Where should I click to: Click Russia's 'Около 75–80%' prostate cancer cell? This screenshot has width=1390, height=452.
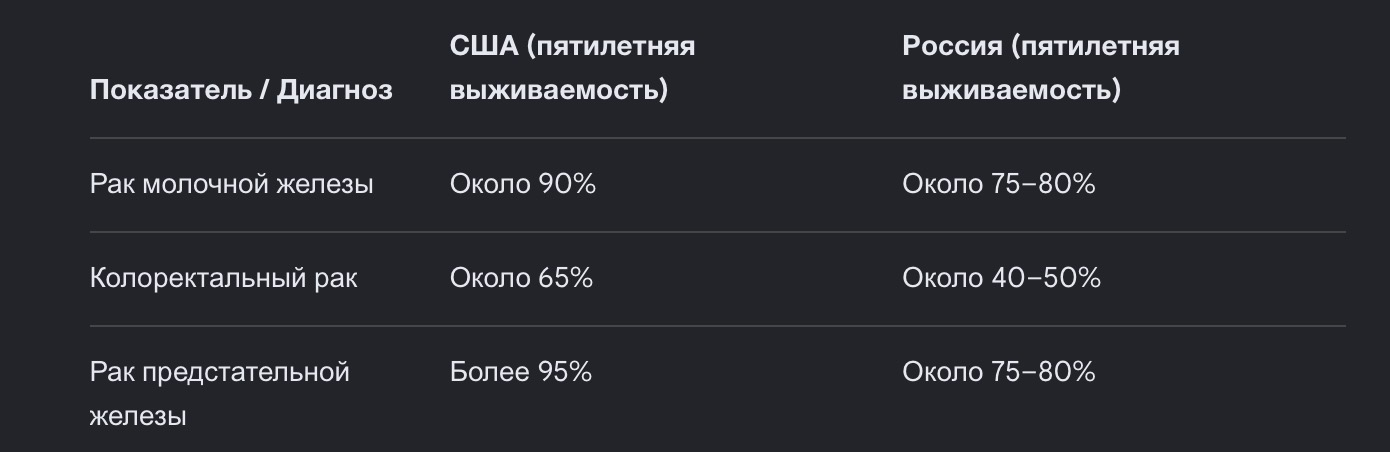(999, 372)
